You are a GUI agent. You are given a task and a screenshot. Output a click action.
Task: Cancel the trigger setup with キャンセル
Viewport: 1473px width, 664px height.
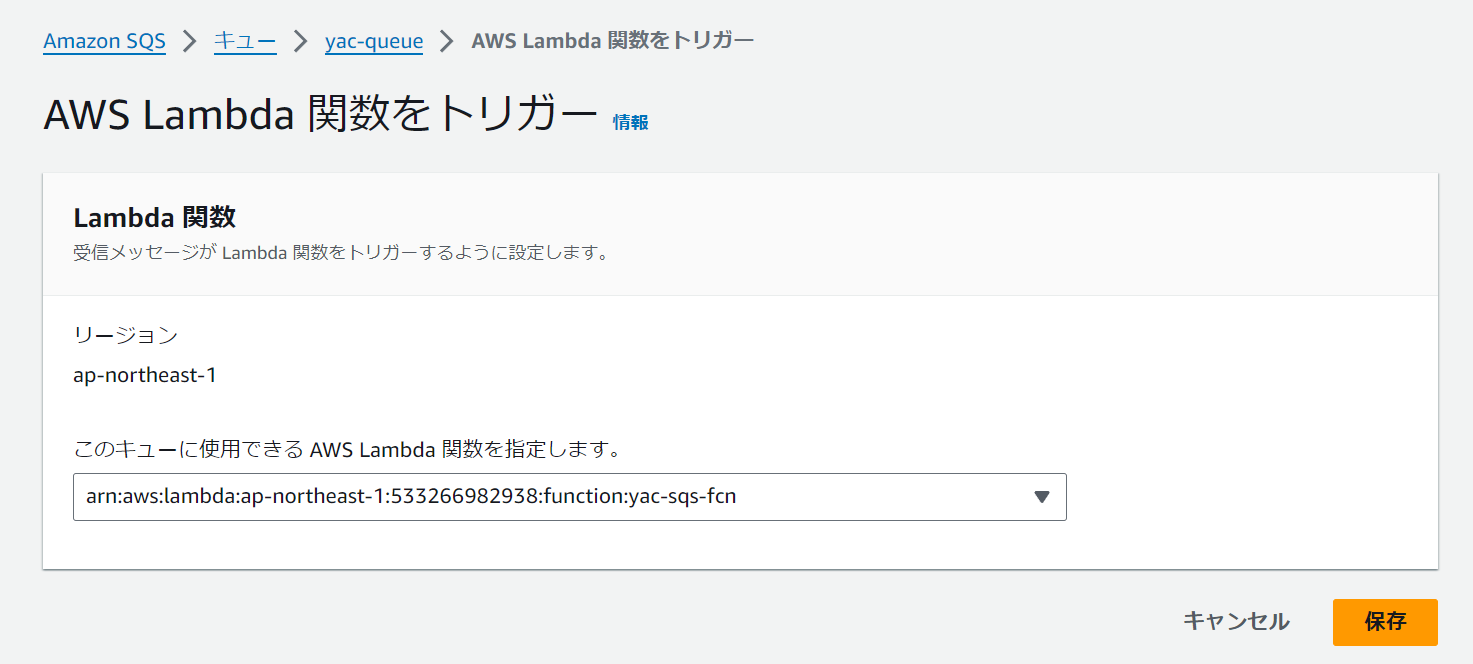point(1236,621)
